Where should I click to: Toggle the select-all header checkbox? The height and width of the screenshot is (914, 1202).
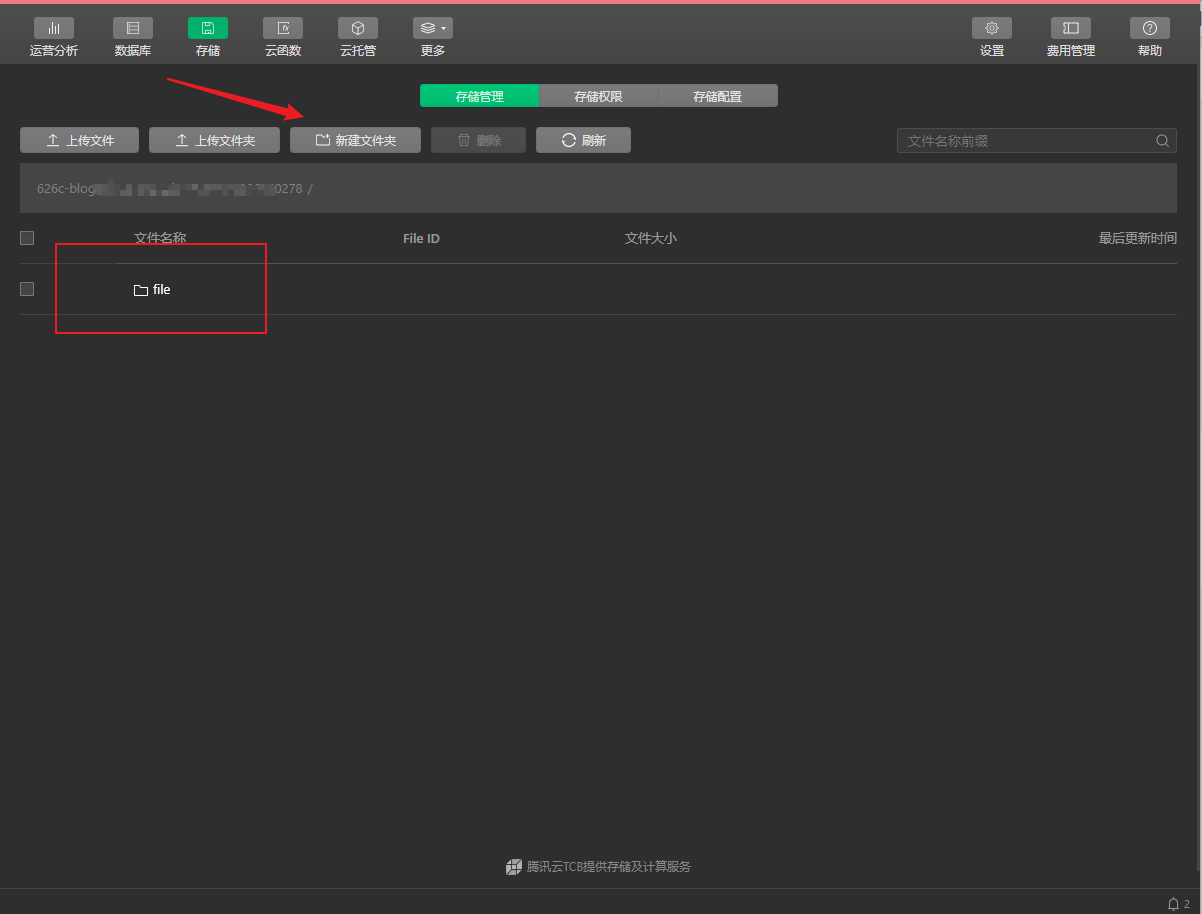(x=27, y=238)
